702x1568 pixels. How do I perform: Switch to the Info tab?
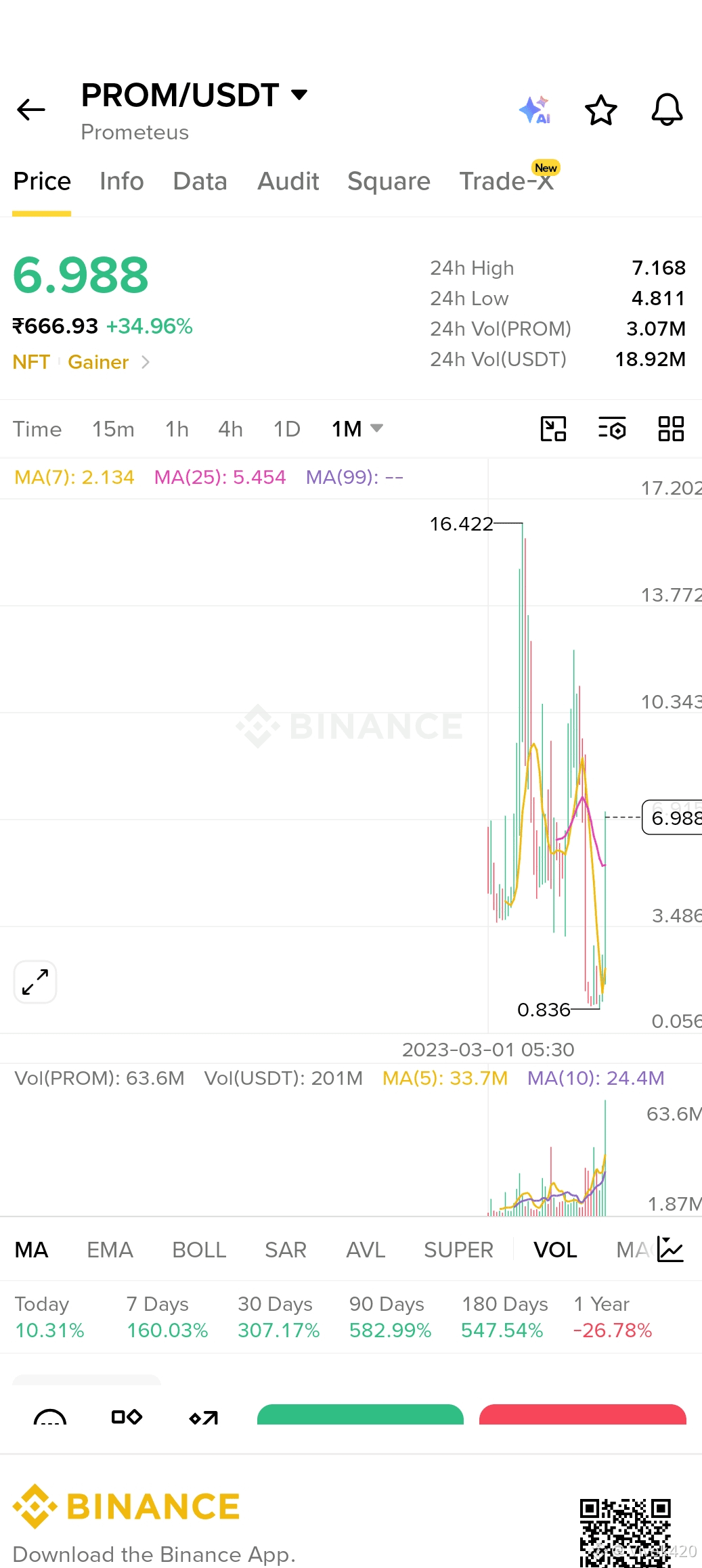pyautogui.click(x=122, y=181)
